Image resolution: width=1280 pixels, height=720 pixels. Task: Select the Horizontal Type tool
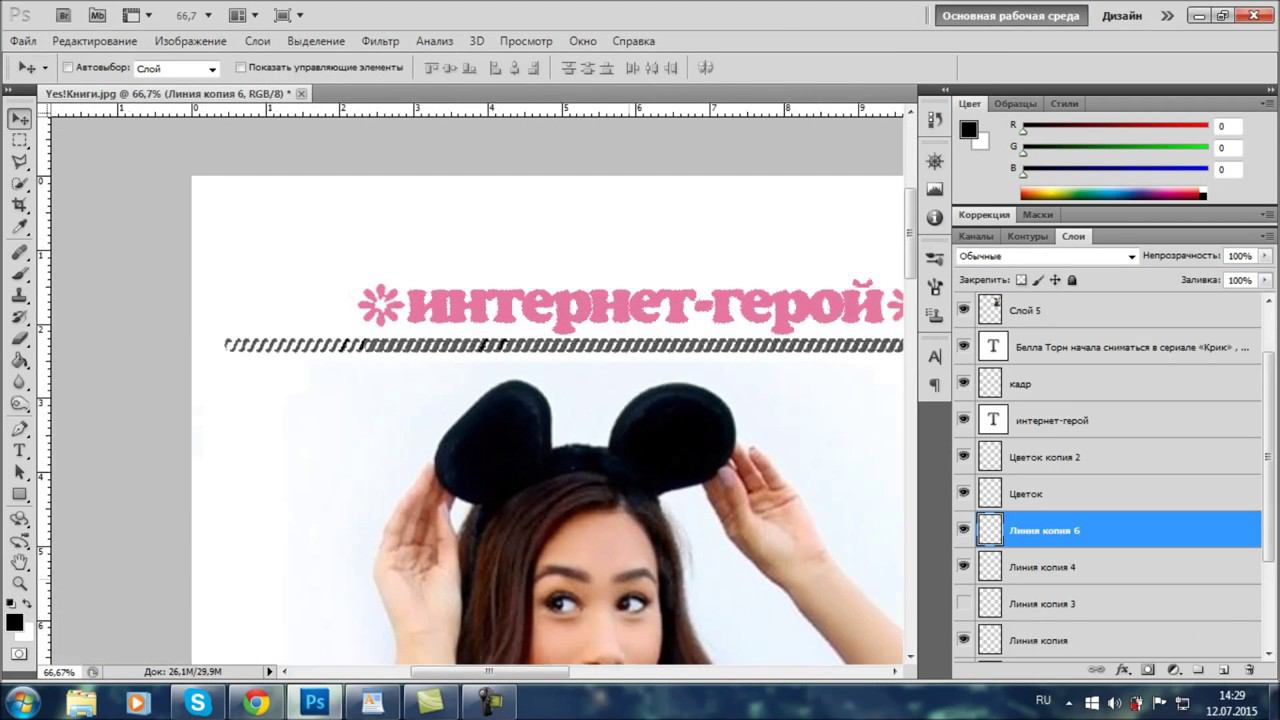point(19,451)
